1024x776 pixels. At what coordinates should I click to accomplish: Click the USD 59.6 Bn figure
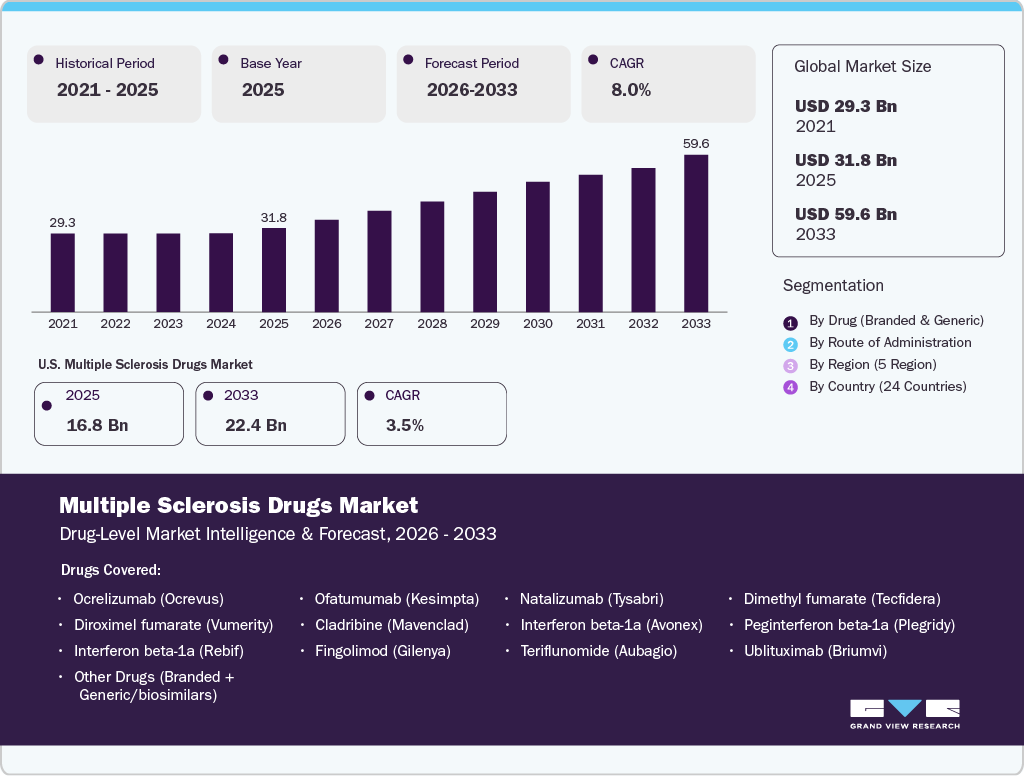tap(846, 214)
